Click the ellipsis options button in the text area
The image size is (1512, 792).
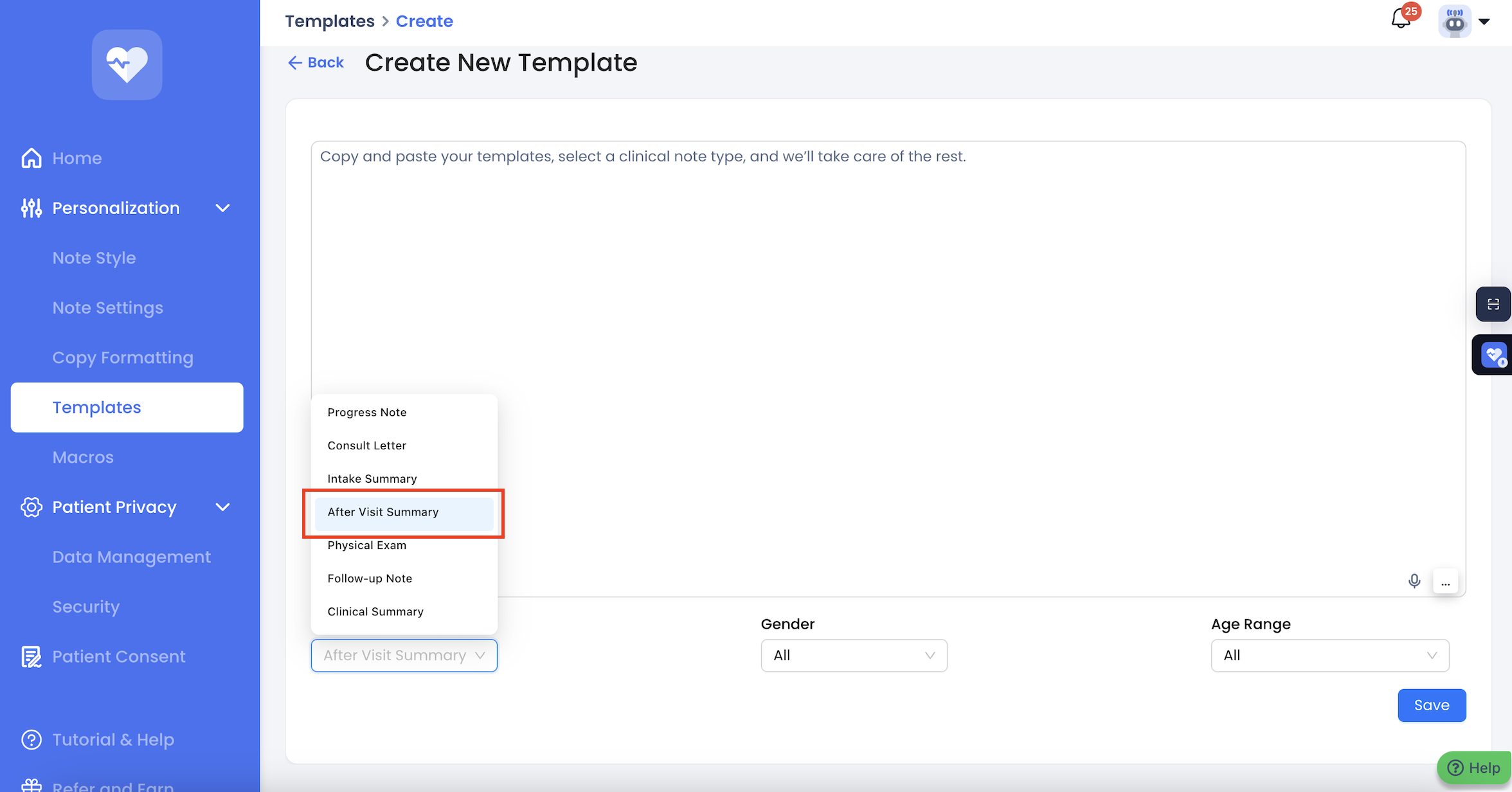tap(1446, 582)
